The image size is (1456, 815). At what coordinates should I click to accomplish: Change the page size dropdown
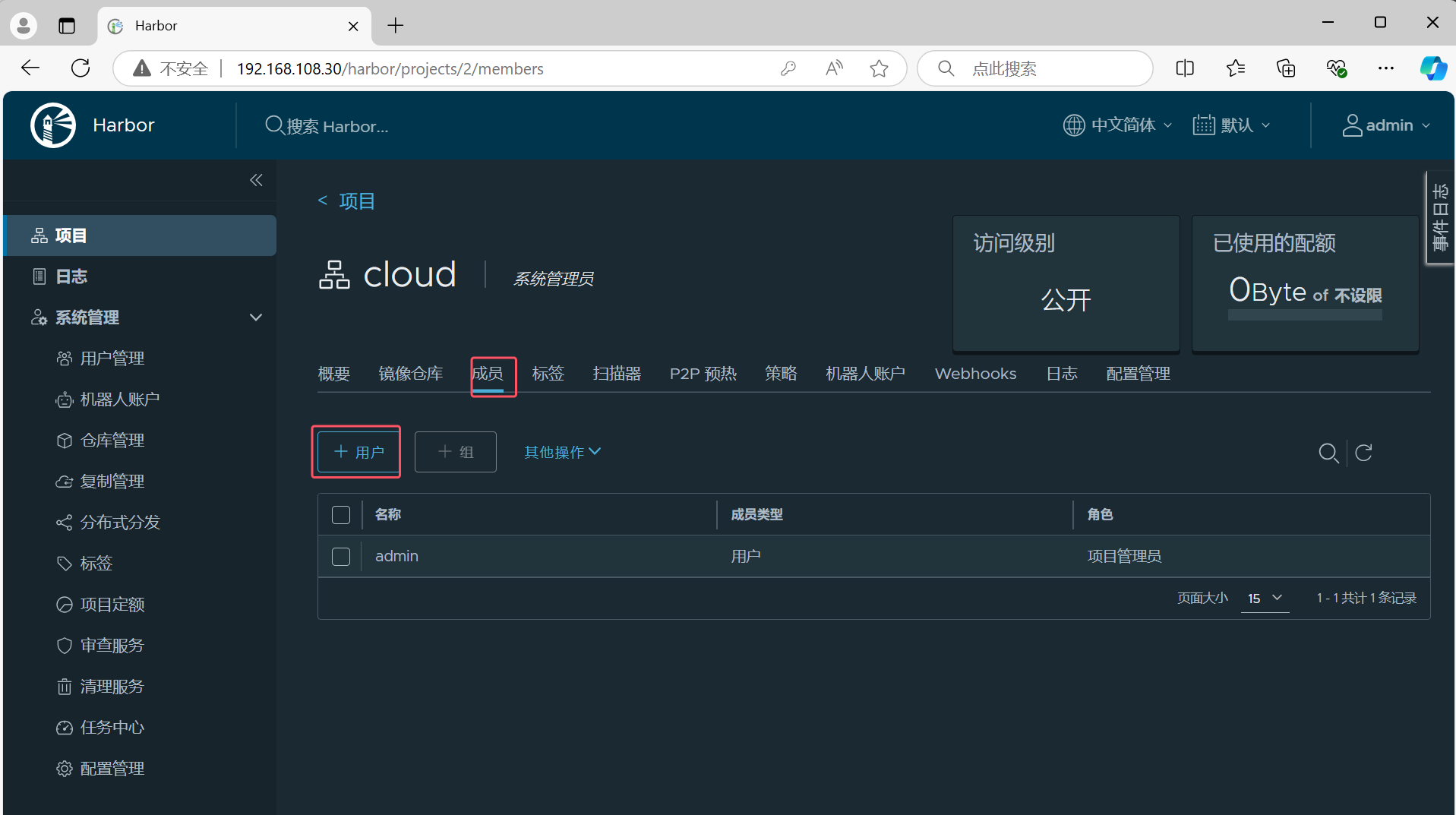pos(1265,599)
